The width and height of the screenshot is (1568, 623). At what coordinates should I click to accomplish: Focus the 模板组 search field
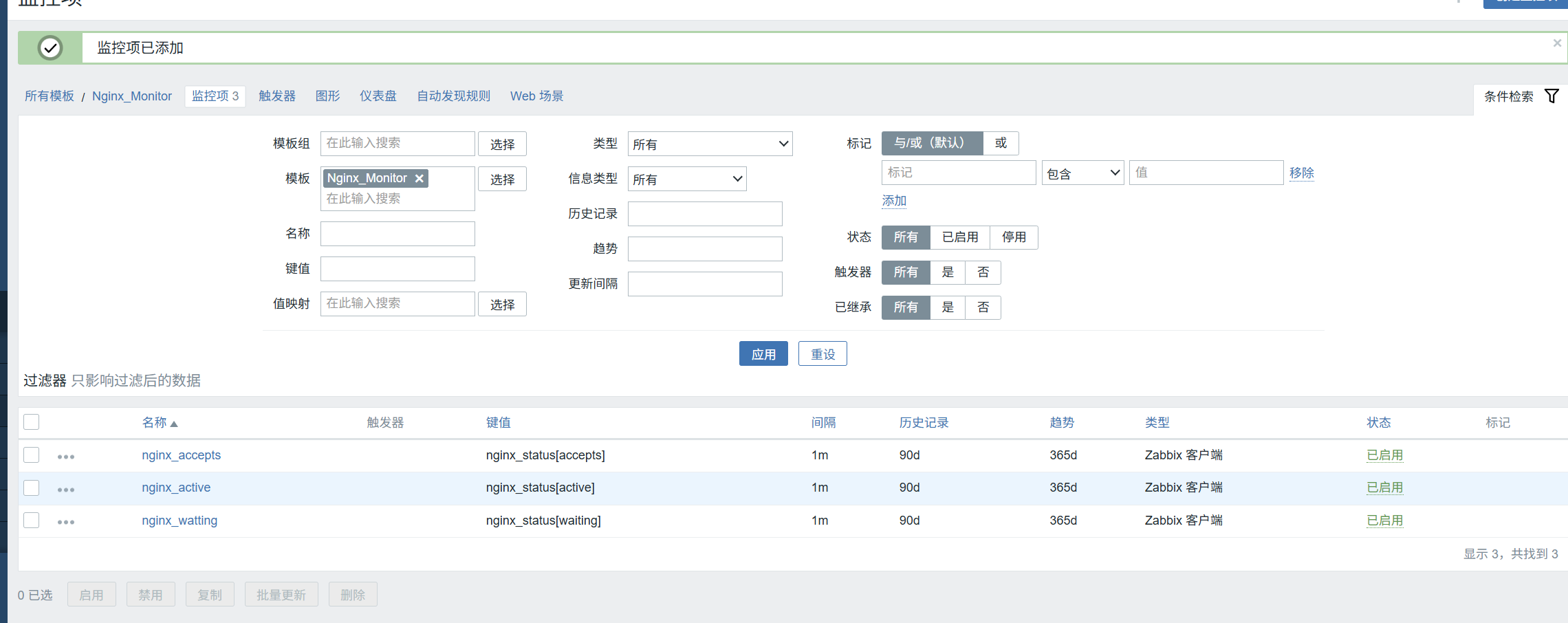(398, 144)
